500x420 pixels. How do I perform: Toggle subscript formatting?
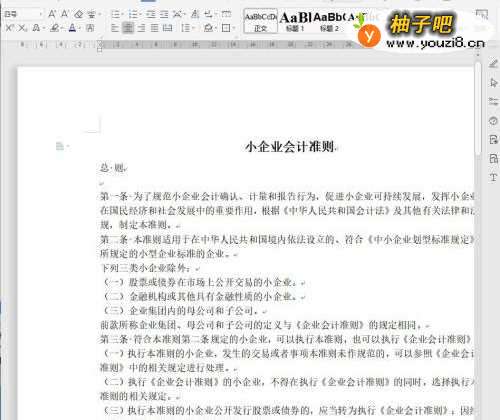point(22,28)
